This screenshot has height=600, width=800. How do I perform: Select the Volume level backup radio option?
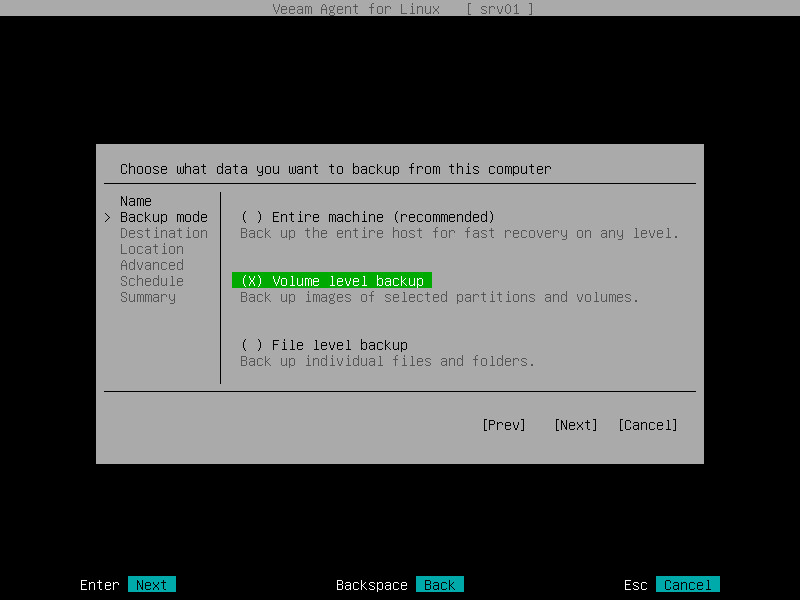click(x=332, y=281)
